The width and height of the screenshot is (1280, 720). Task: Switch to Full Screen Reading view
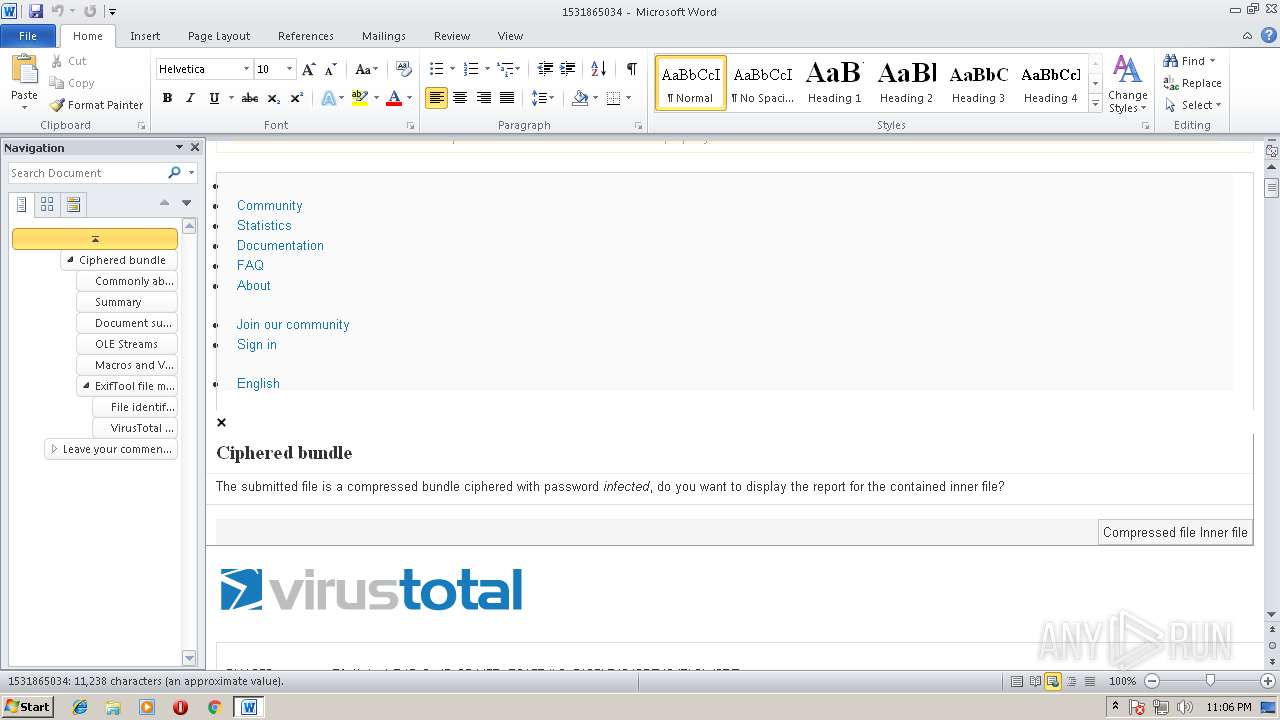coord(1034,681)
